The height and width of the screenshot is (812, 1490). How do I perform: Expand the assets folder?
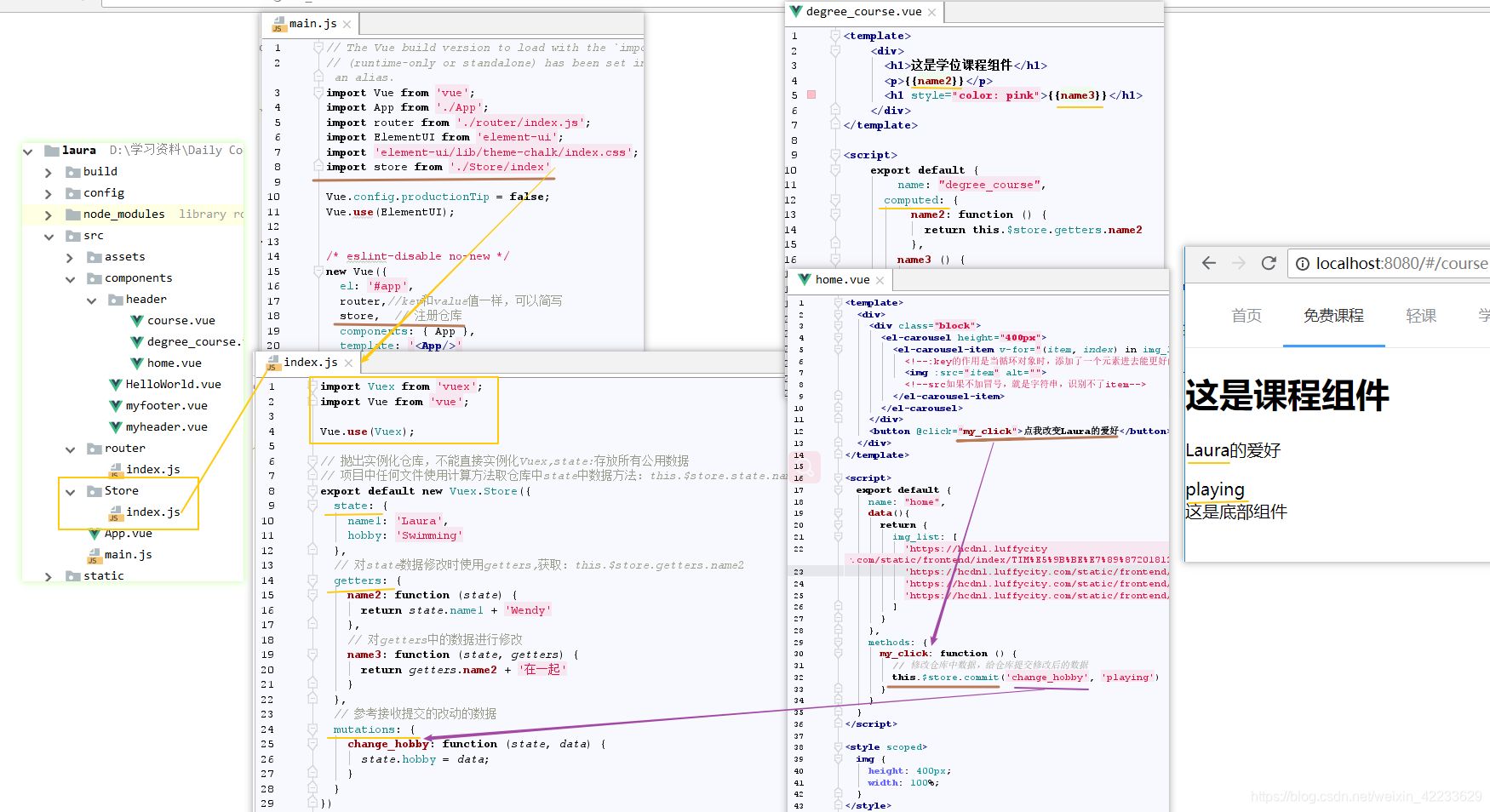tap(70, 258)
